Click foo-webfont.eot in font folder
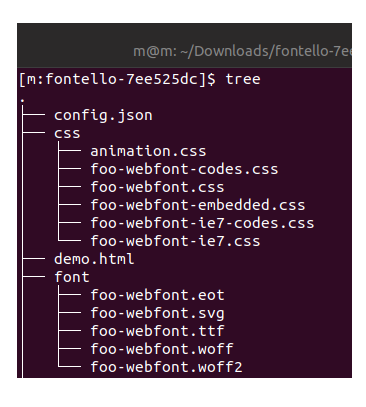The width and height of the screenshot is (366, 407). pyautogui.click(x=157, y=295)
